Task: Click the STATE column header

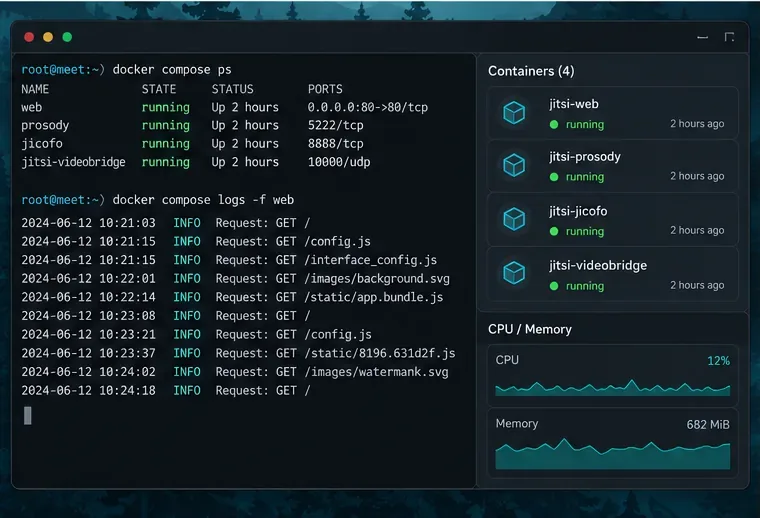Action: [x=159, y=89]
